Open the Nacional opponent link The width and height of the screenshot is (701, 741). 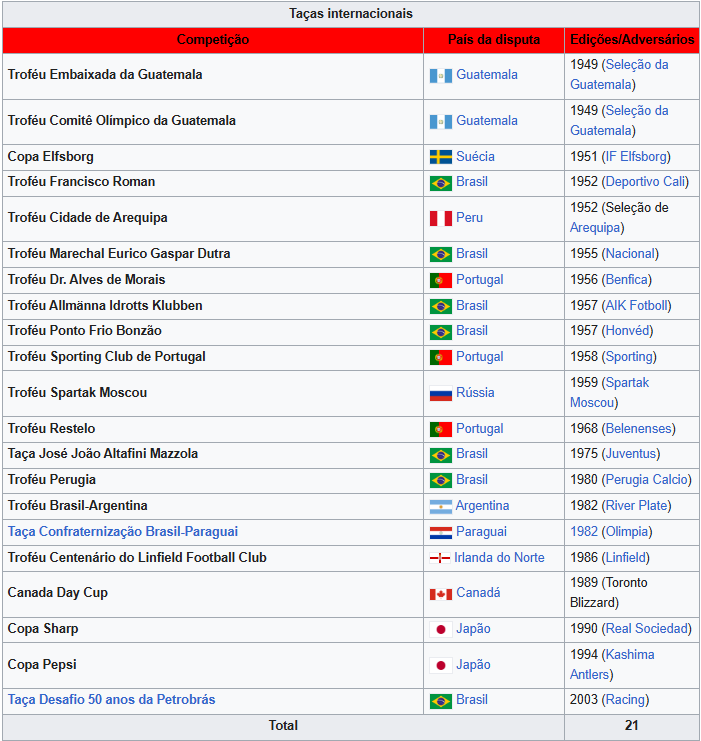point(630,254)
